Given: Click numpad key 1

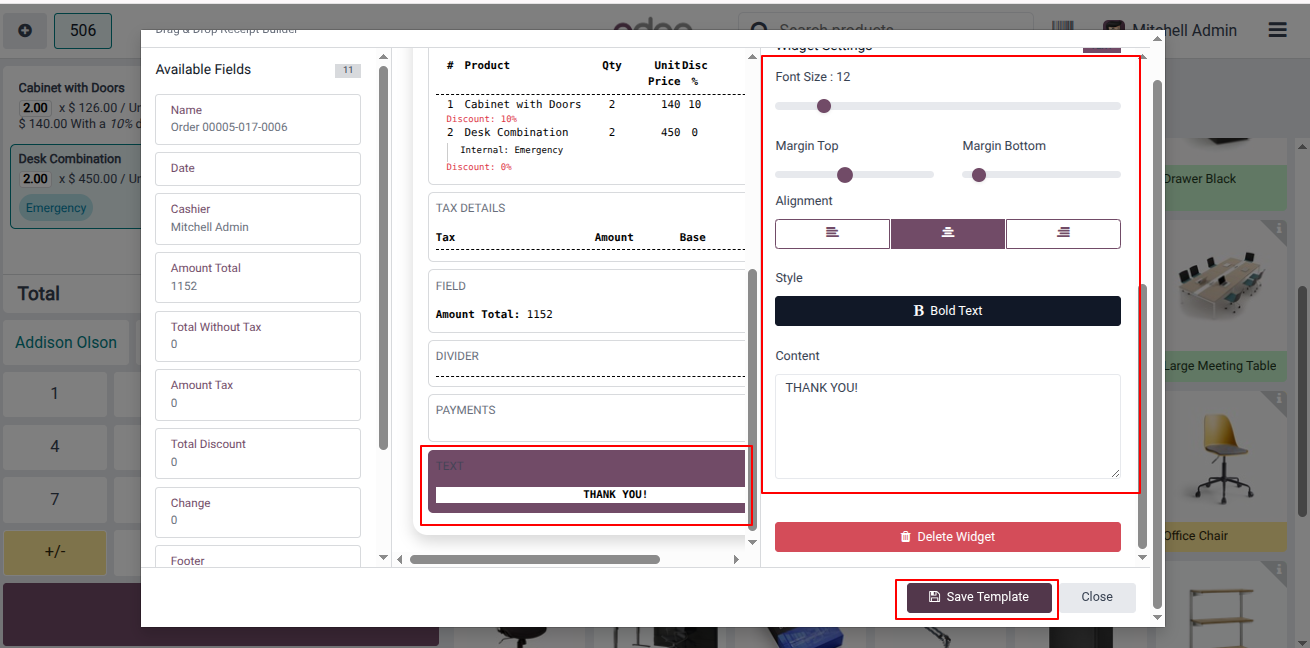Looking at the screenshot, I should click(55, 394).
